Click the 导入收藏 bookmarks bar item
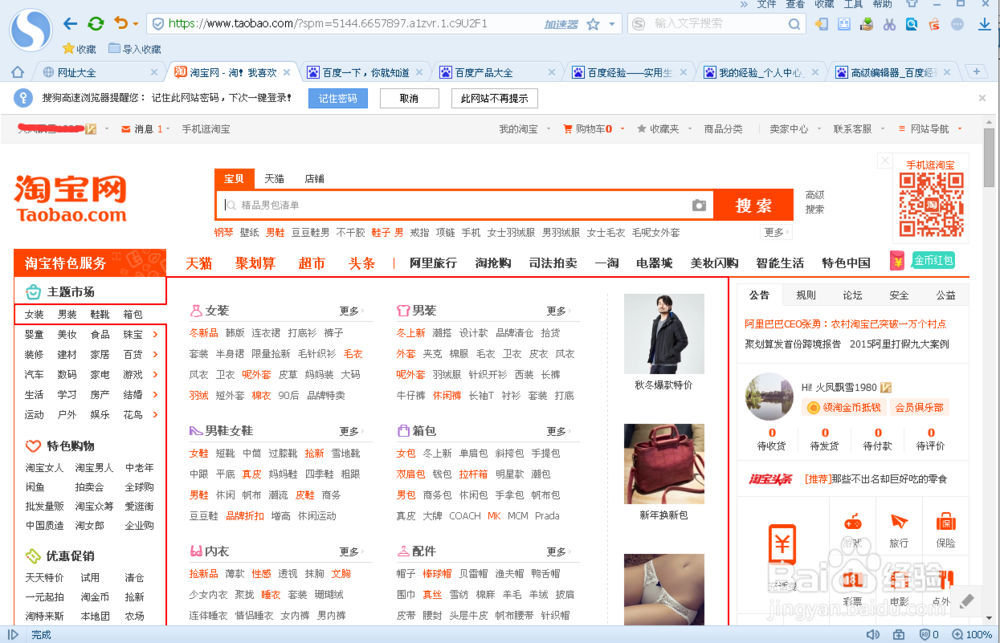The image size is (1000, 643). (135, 49)
